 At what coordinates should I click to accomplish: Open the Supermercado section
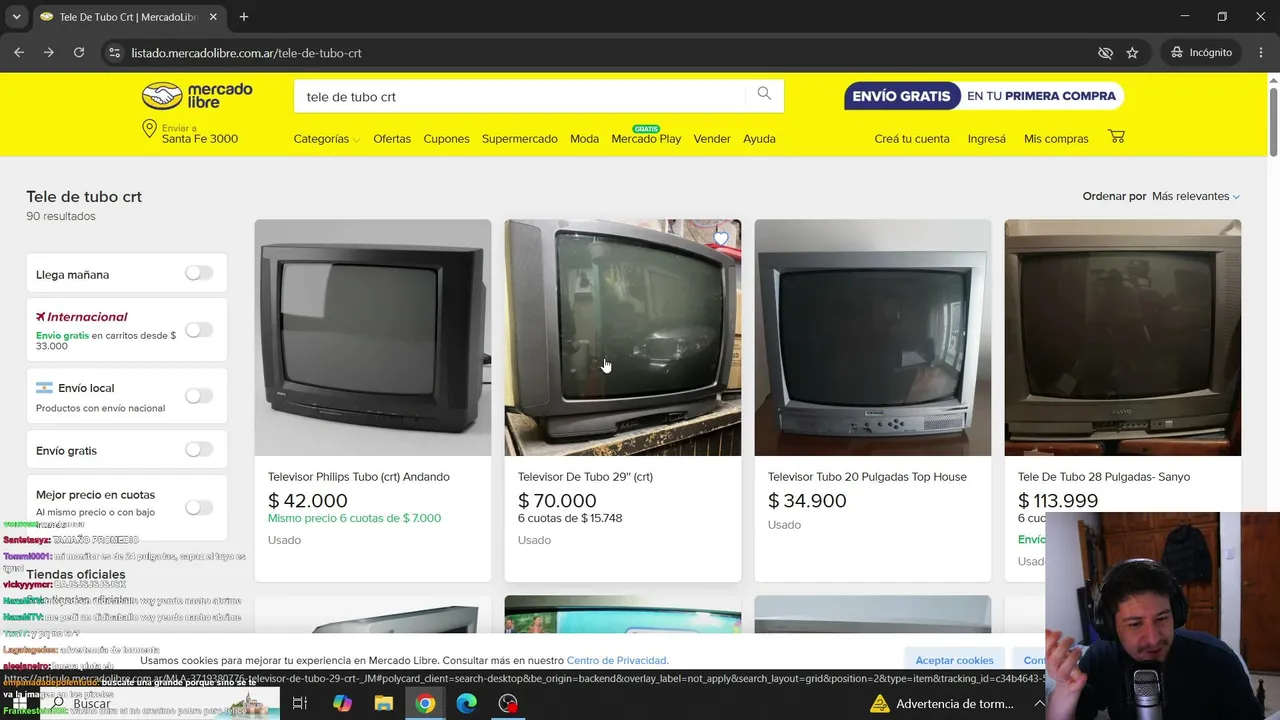520,139
